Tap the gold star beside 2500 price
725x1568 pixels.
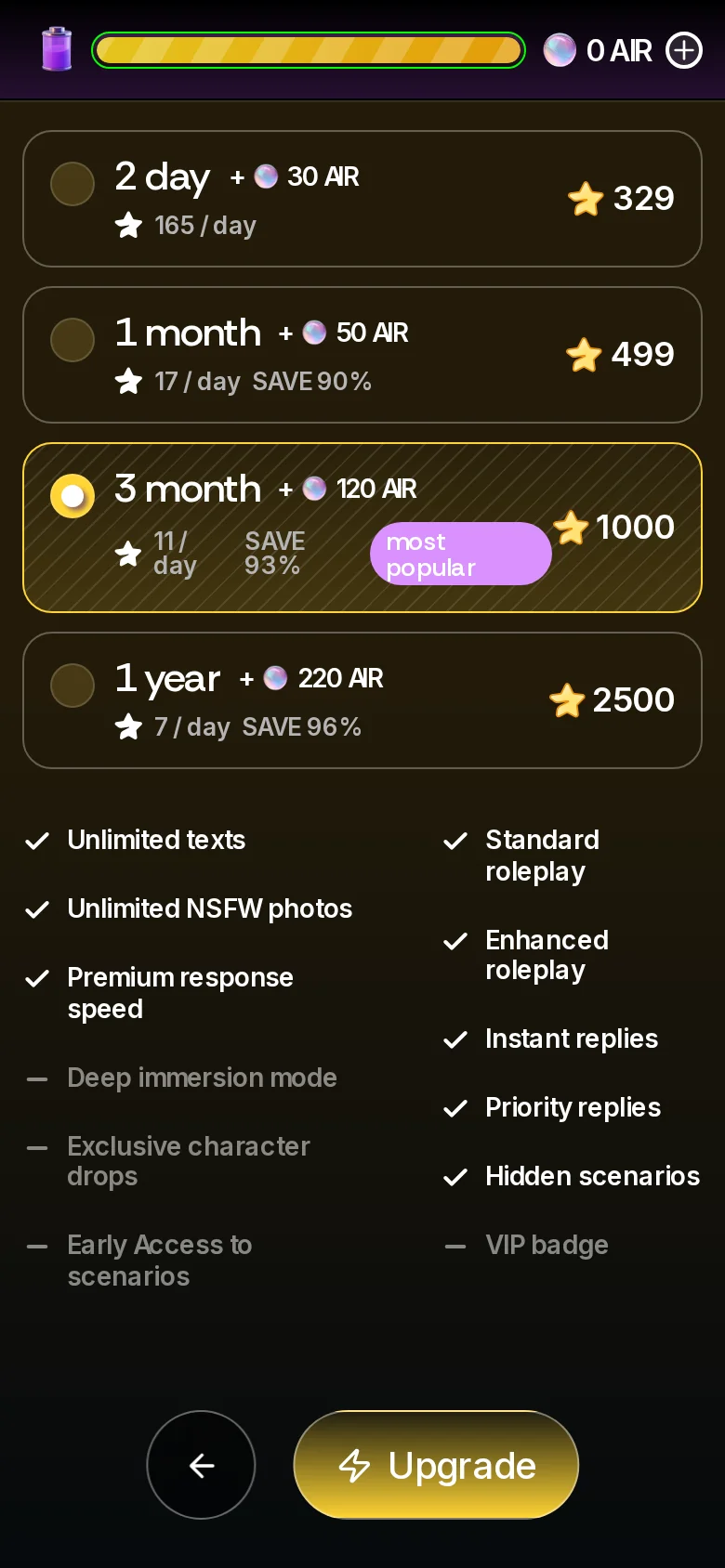[x=566, y=699]
